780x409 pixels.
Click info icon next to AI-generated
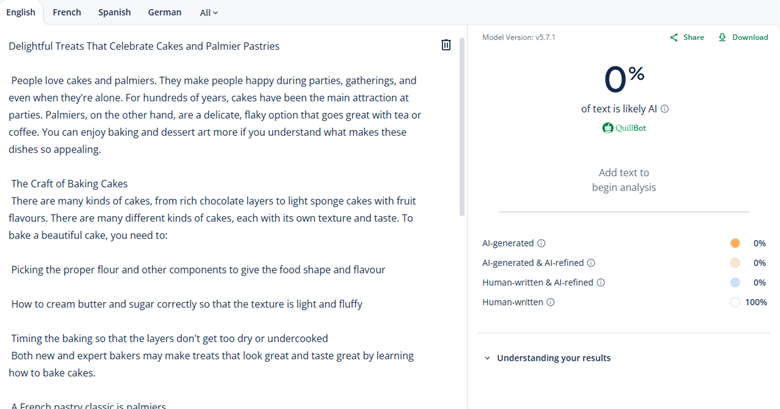coord(541,243)
